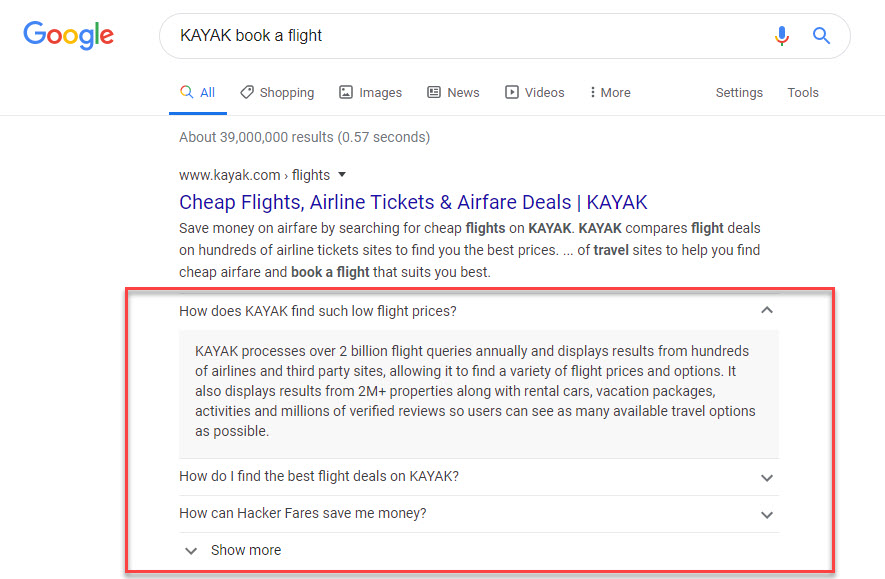Expand the Hacker Fares question
The width and height of the screenshot is (885, 579).
click(767, 514)
